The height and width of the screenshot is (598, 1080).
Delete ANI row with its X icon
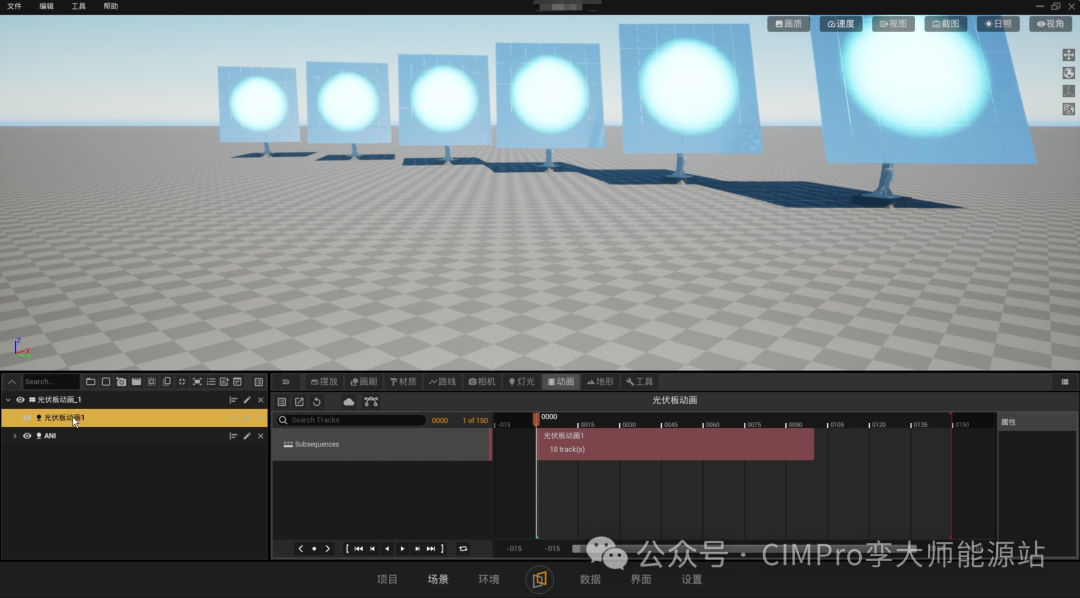[260, 436]
